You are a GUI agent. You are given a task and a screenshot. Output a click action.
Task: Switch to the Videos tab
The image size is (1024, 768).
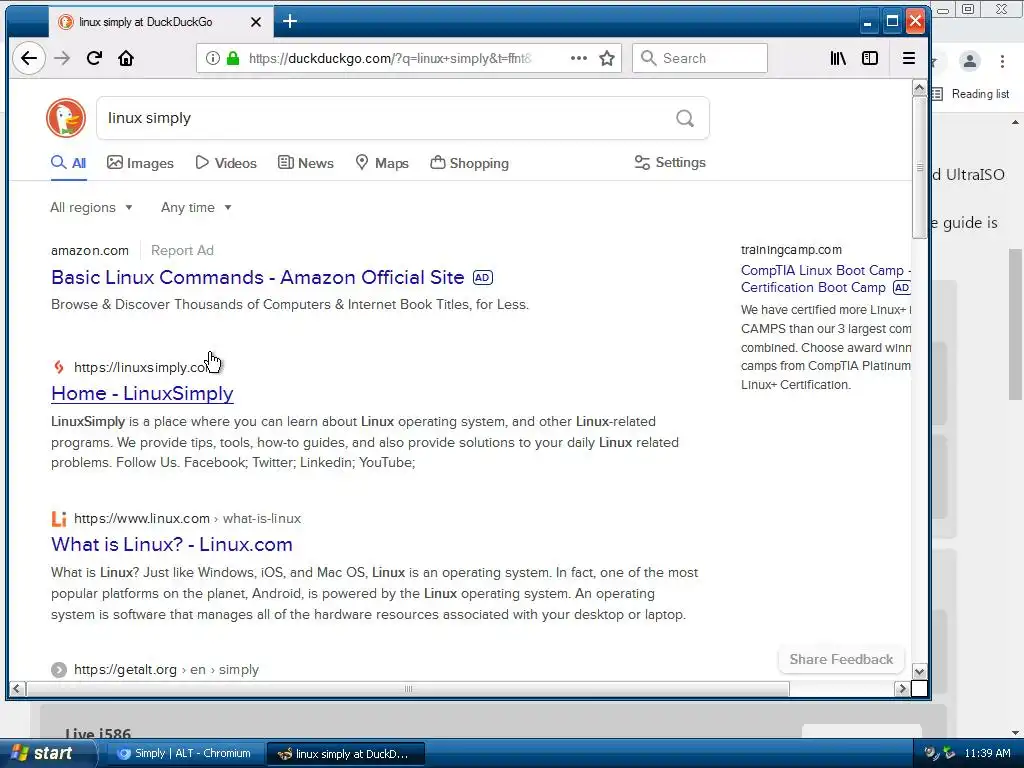[x=226, y=163]
